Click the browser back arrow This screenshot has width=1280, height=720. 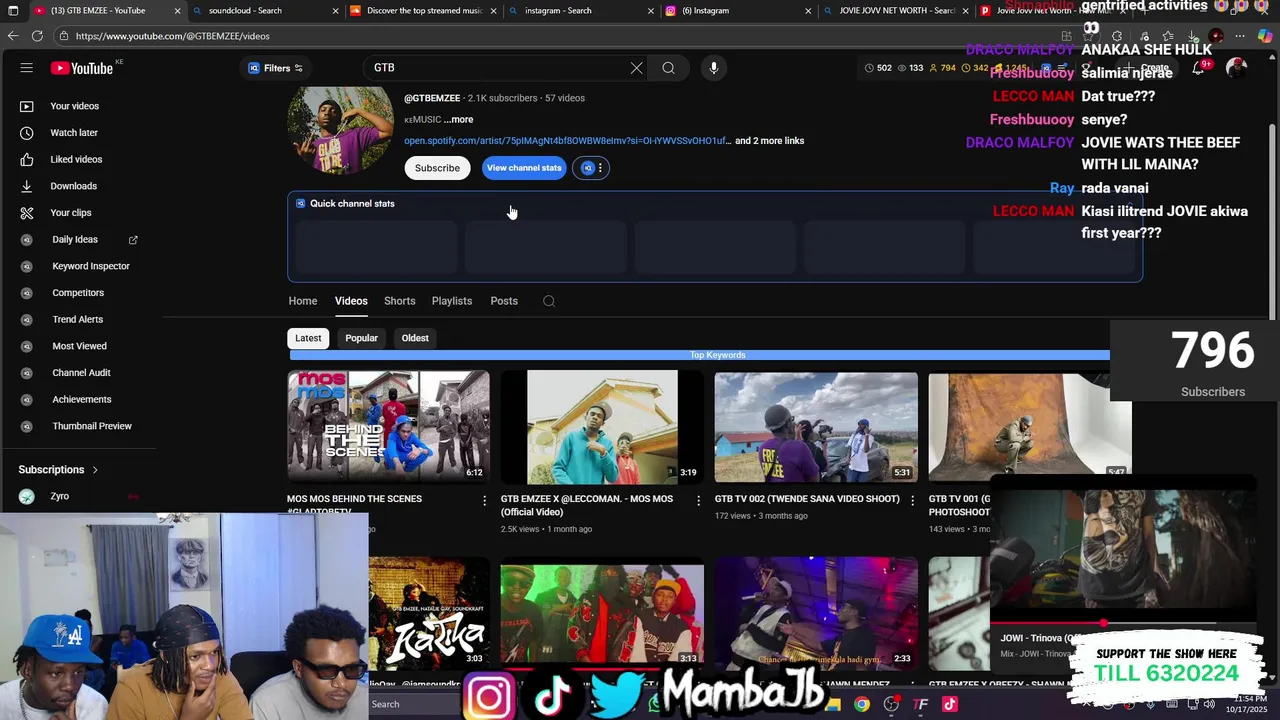(x=13, y=36)
